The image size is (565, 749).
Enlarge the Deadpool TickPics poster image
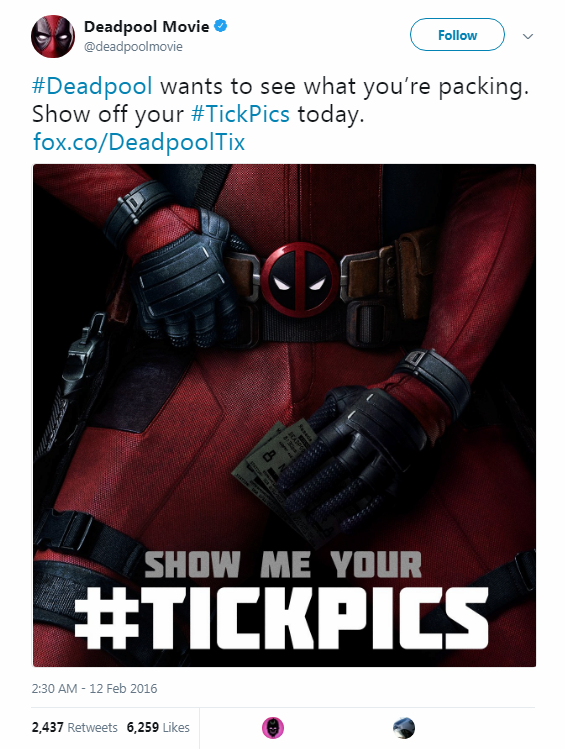coord(284,415)
